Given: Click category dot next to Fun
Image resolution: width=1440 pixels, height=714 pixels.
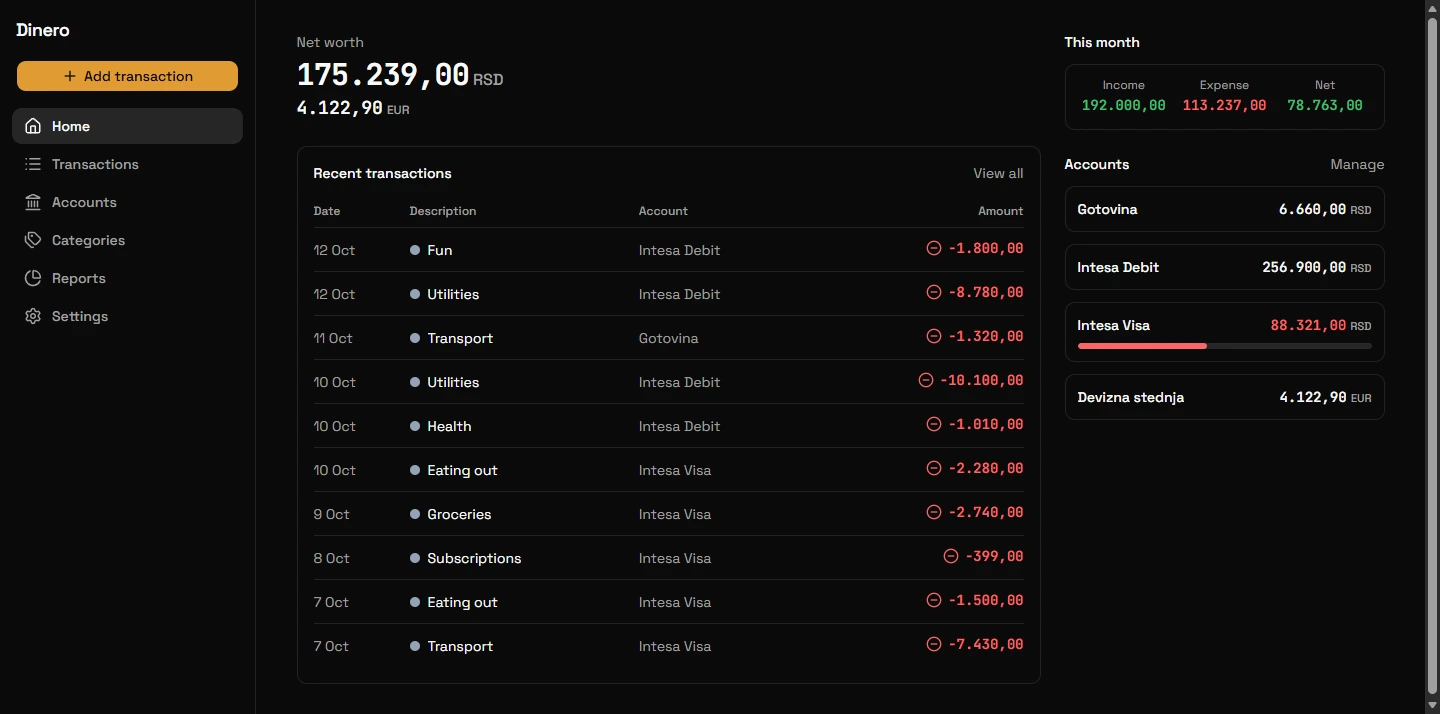Looking at the screenshot, I should coord(415,250).
